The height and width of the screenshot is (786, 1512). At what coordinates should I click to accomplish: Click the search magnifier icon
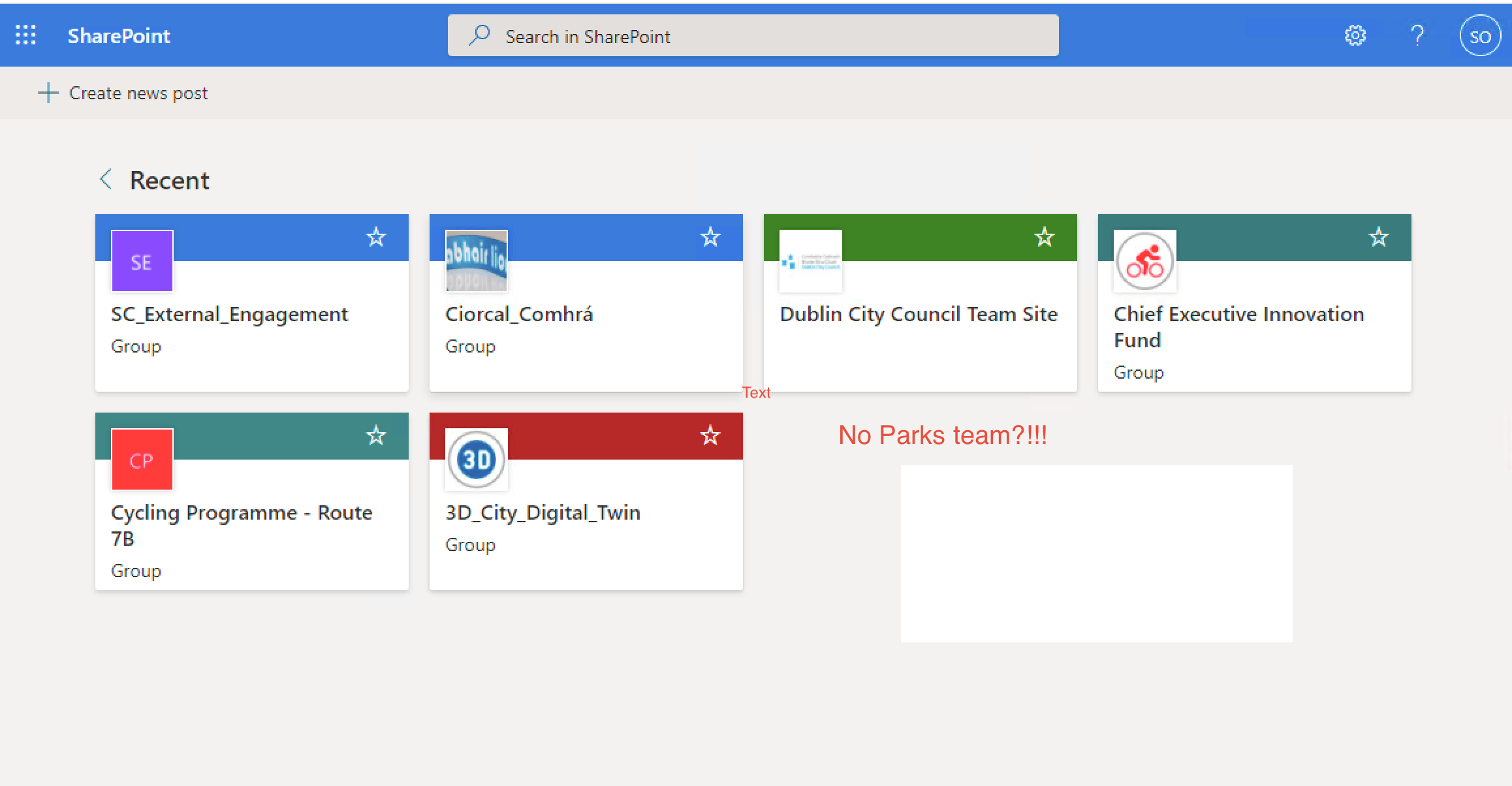coord(479,35)
